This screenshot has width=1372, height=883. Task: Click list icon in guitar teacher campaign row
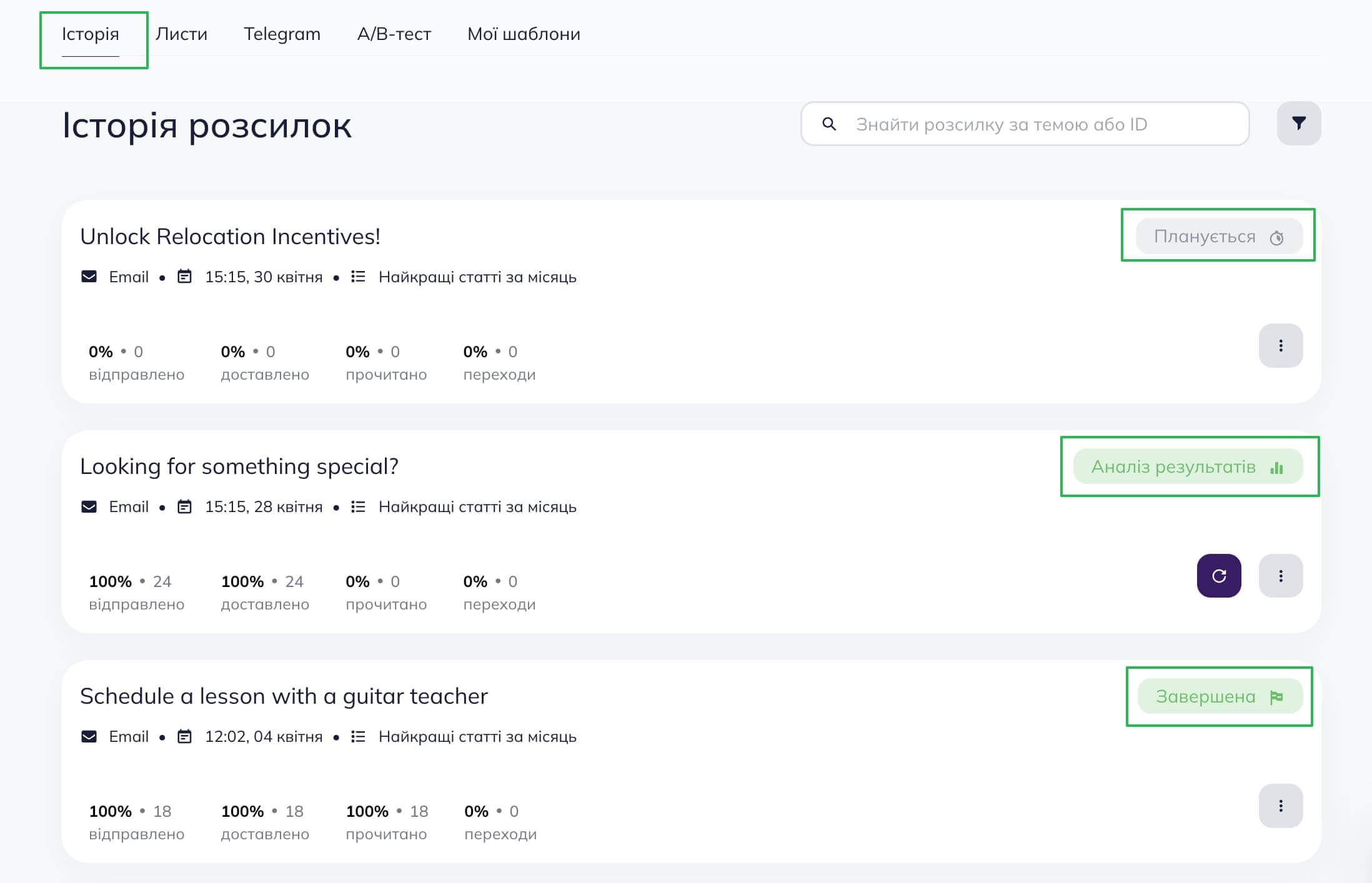coord(358,736)
